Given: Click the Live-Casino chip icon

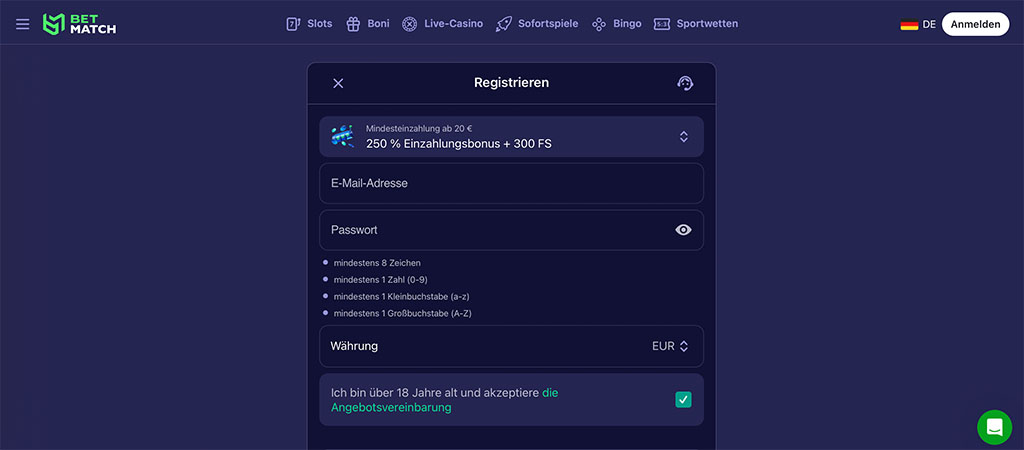Looking at the screenshot, I should 410,24.
